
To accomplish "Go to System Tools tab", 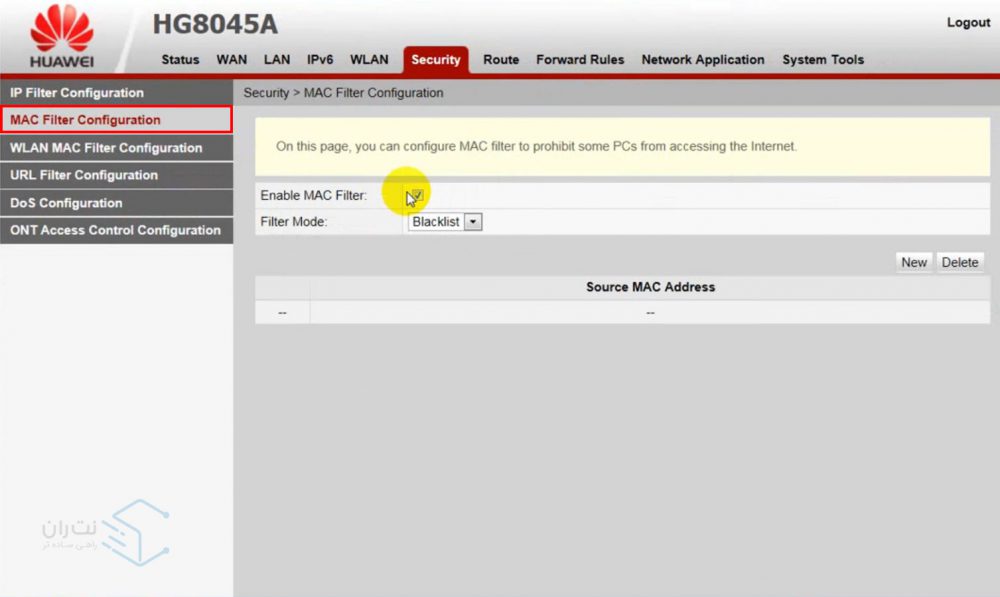I will (823, 60).
